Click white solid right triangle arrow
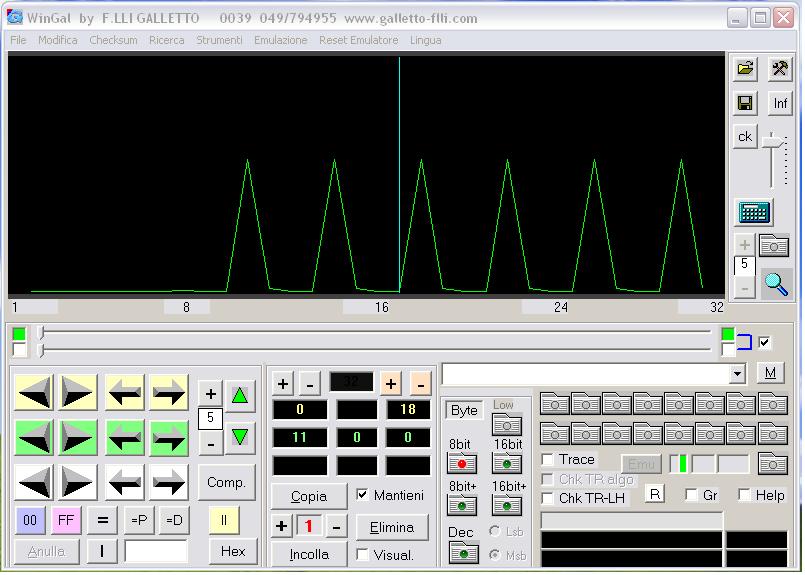This screenshot has width=805, height=575. 77,482
